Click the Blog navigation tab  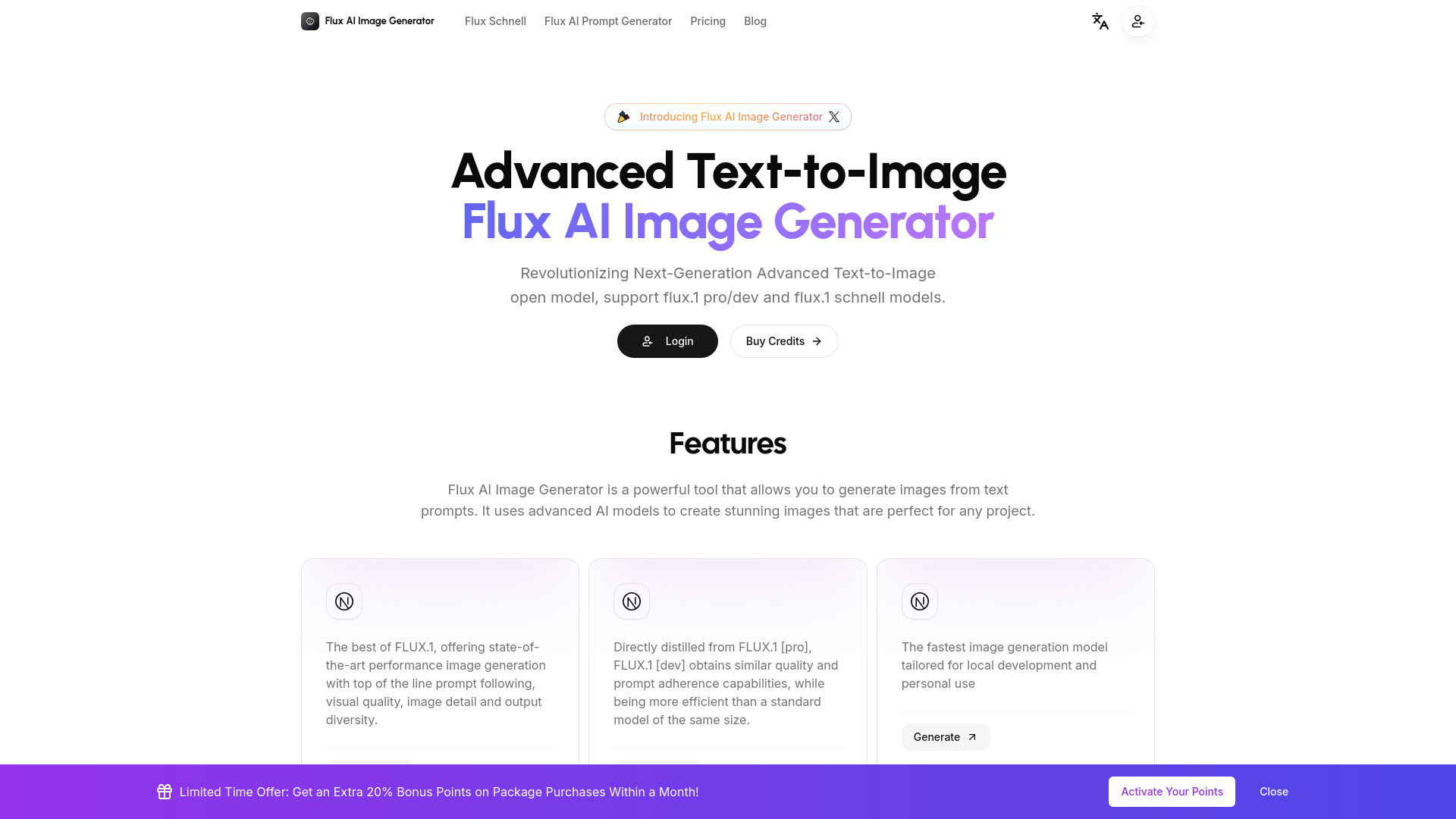tap(755, 21)
